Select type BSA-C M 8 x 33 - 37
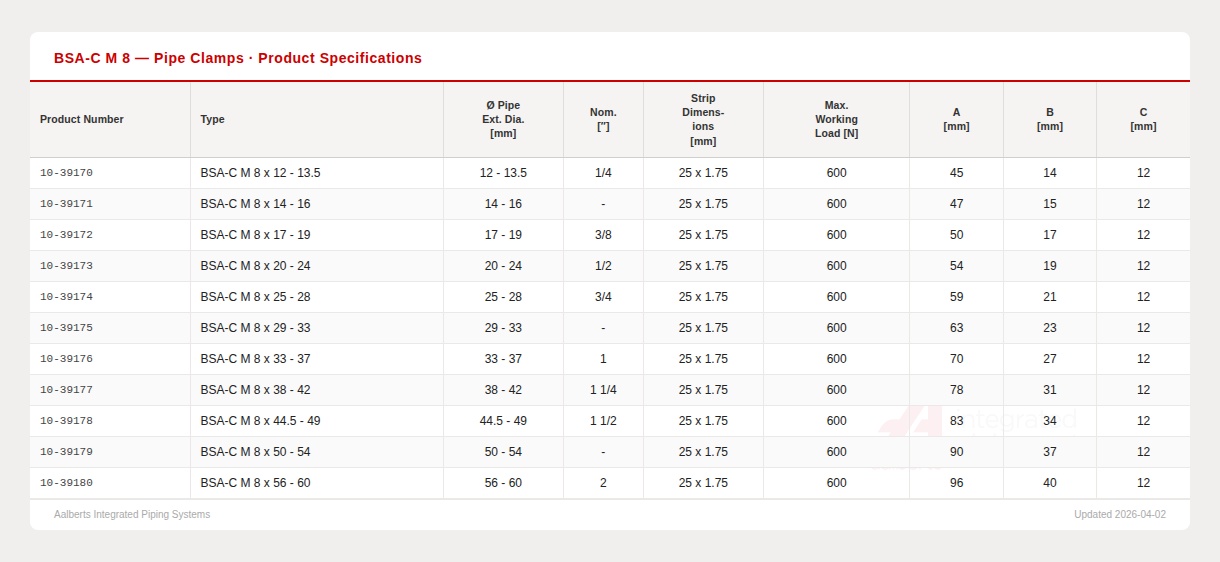This screenshot has height=562, width=1220. click(x=255, y=359)
